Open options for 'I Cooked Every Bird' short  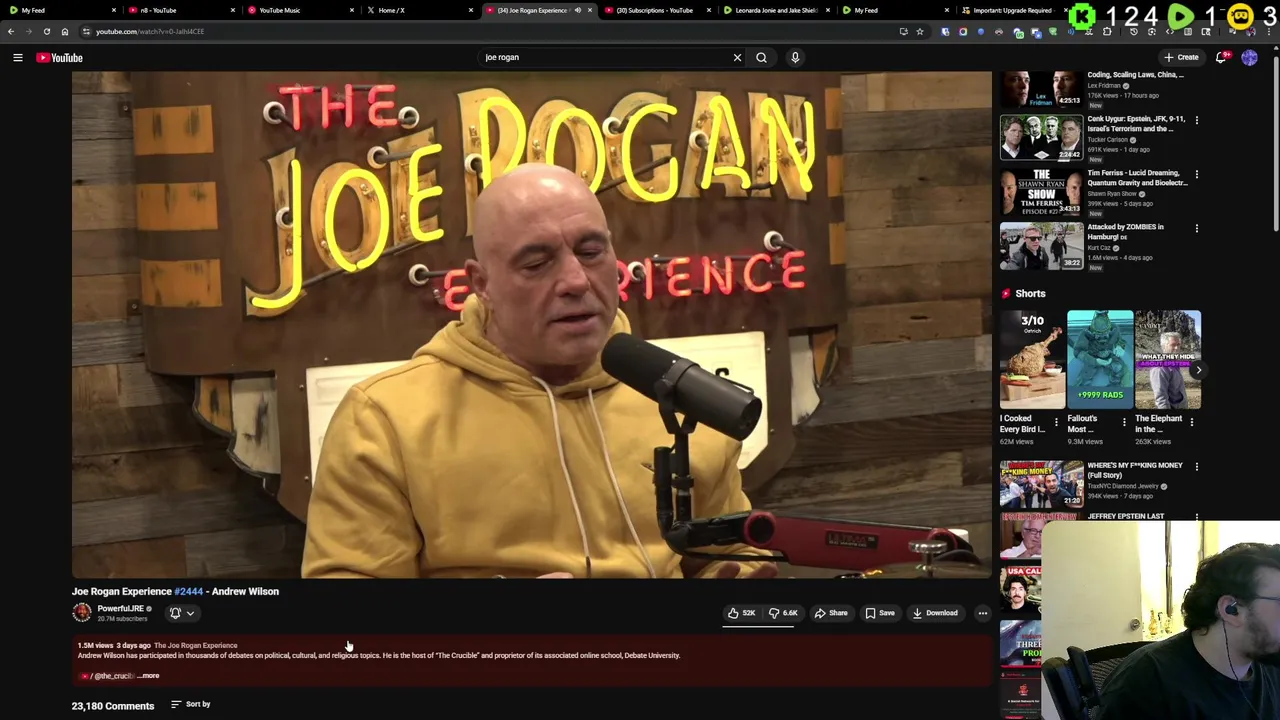(1056, 423)
